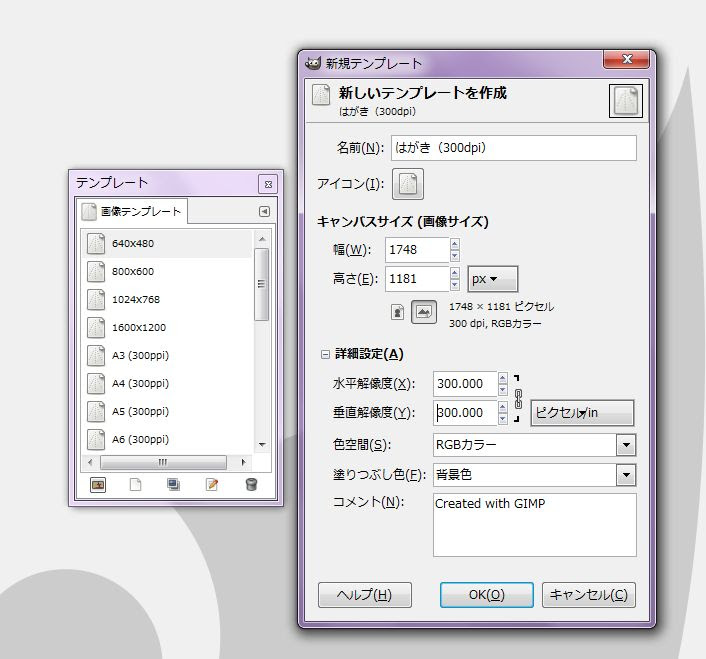Click icon of 1024x768 template
Viewport: 706px width, 659px height.
pos(96,299)
